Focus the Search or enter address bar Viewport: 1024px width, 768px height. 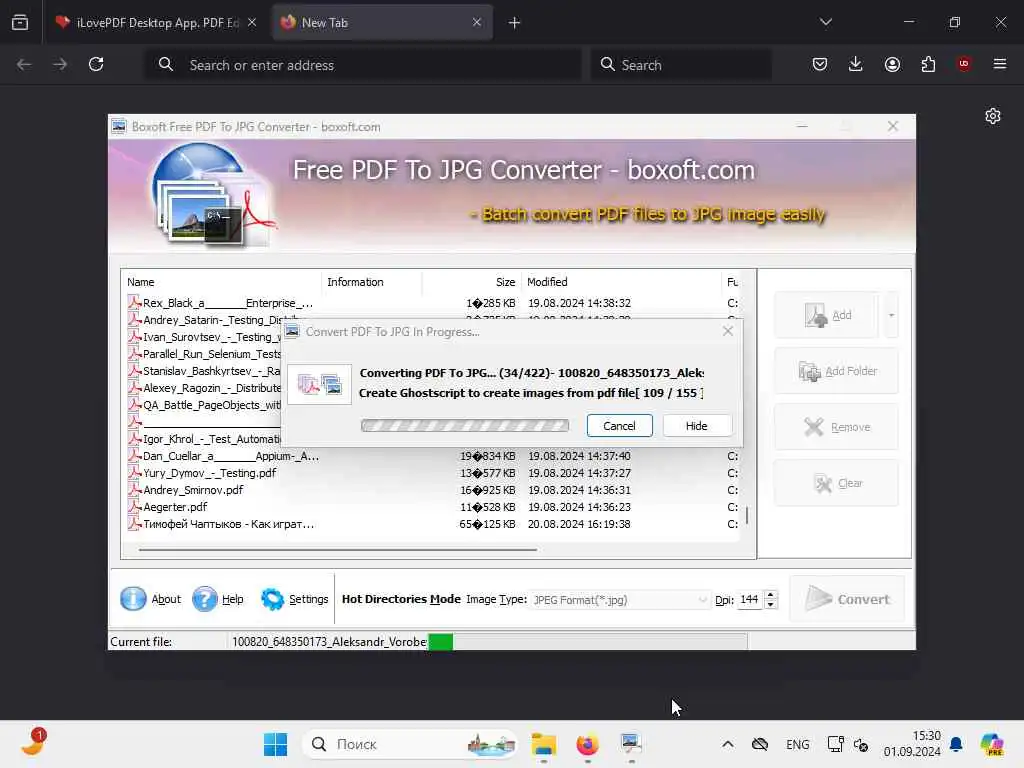tap(362, 65)
